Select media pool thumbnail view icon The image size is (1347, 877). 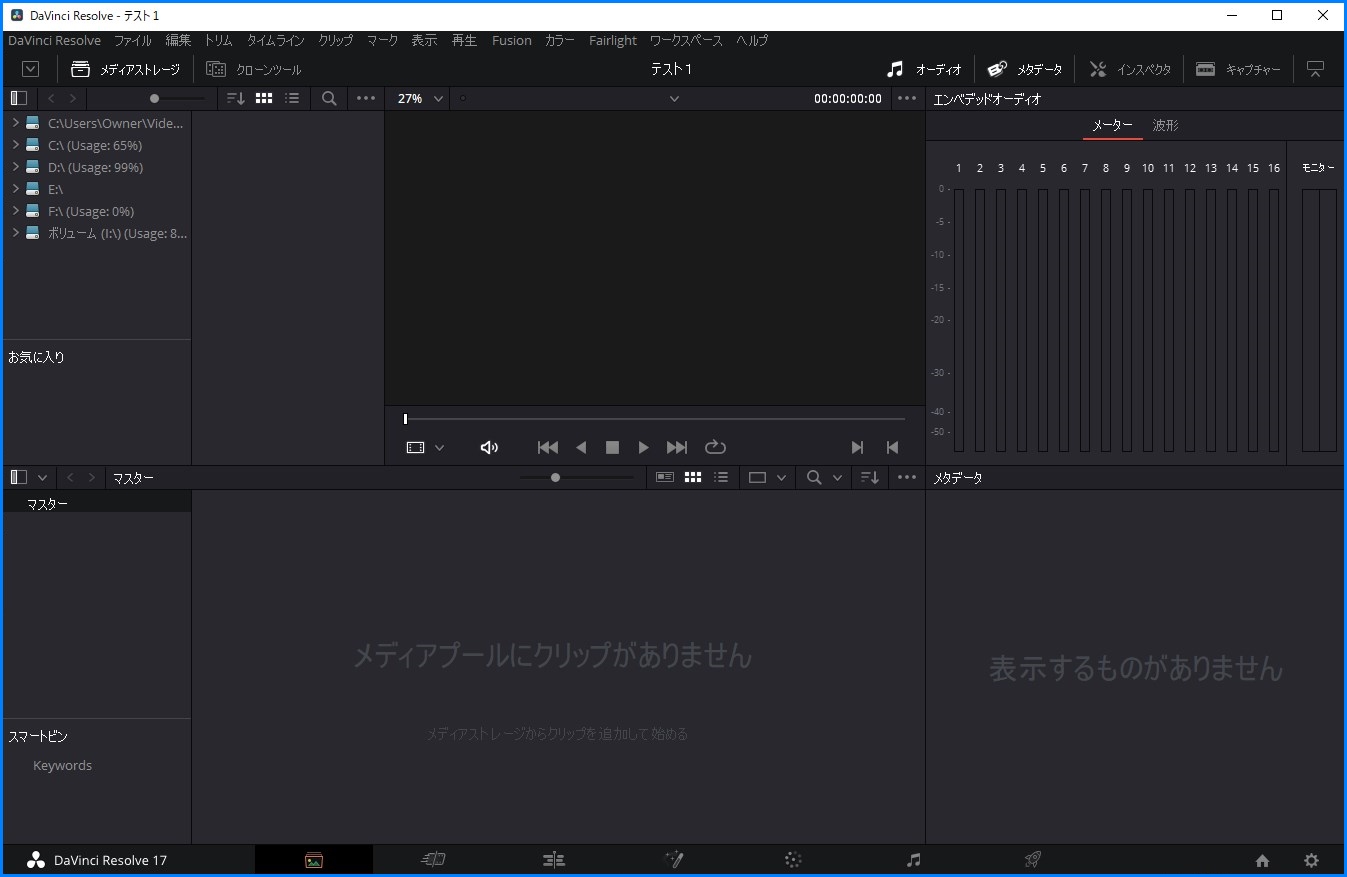[x=693, y=478]
